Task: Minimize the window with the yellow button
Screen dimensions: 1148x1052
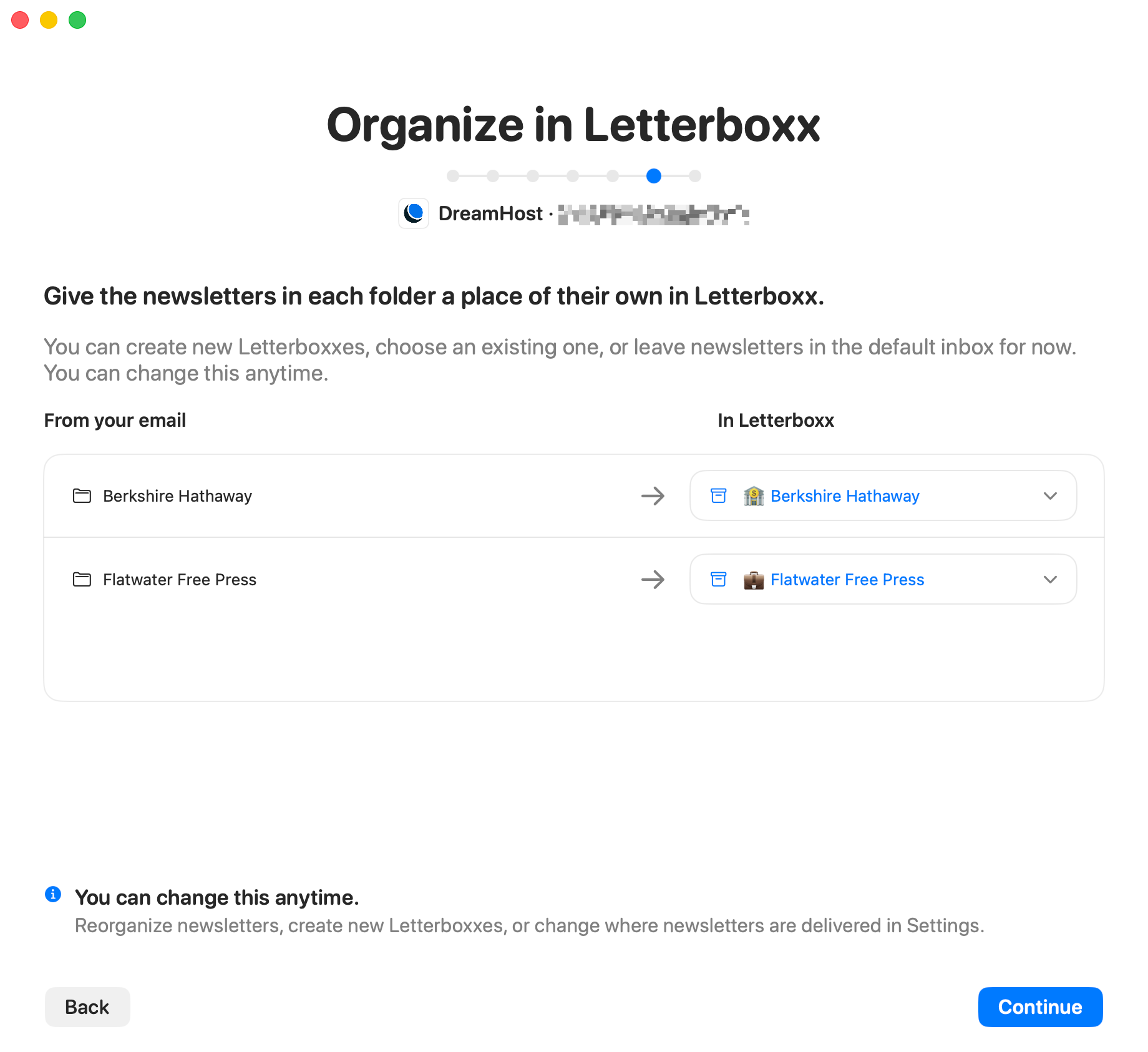Action: tap(49, 20)
